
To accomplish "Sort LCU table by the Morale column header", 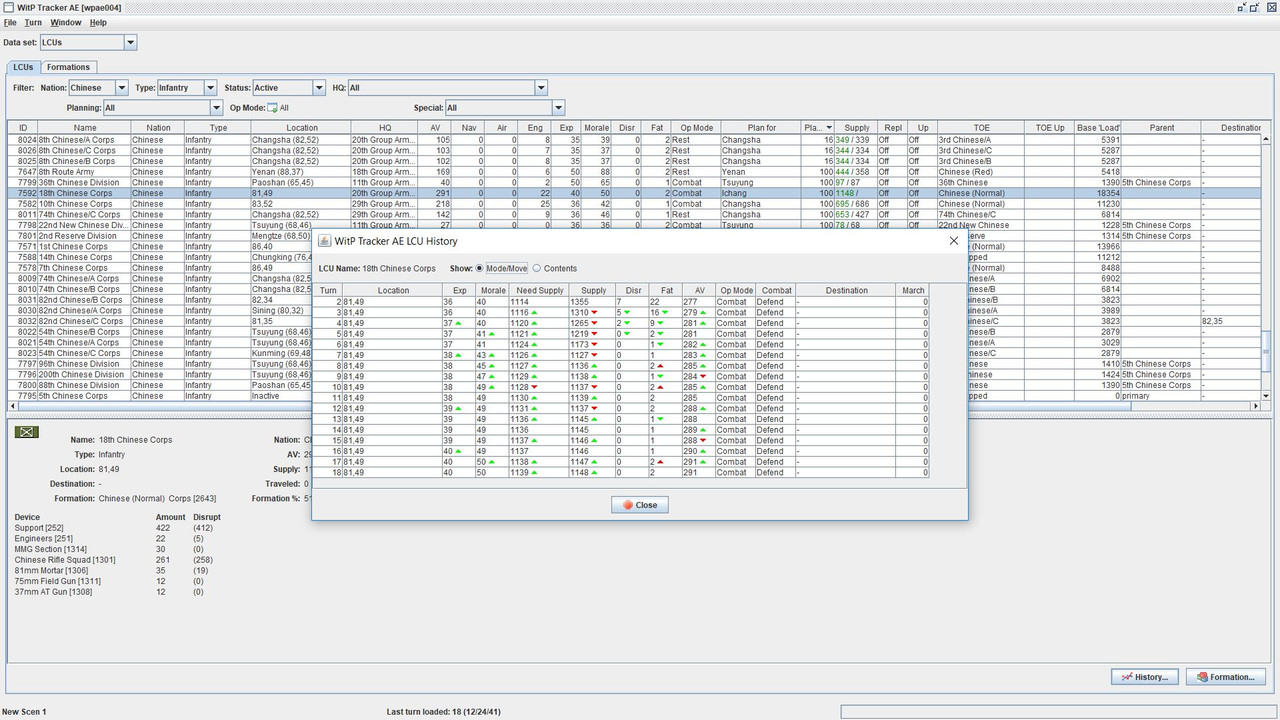I will (x=596, y=128).
